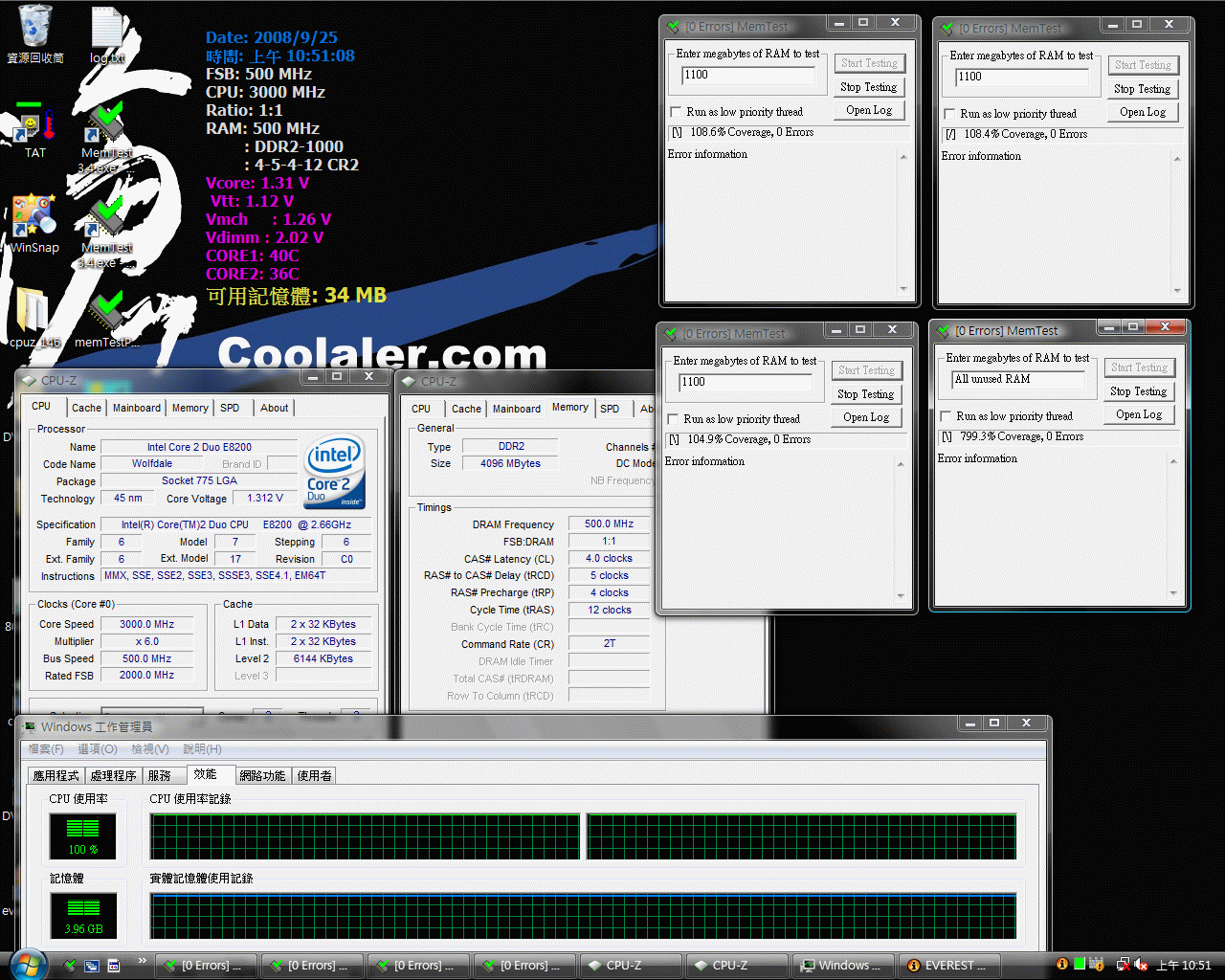The height and width of the screenshot is (980, 1225).
Task: Toggle low priority thread in 799.3% coverage MemTest
Action: [x=946, y=416]
